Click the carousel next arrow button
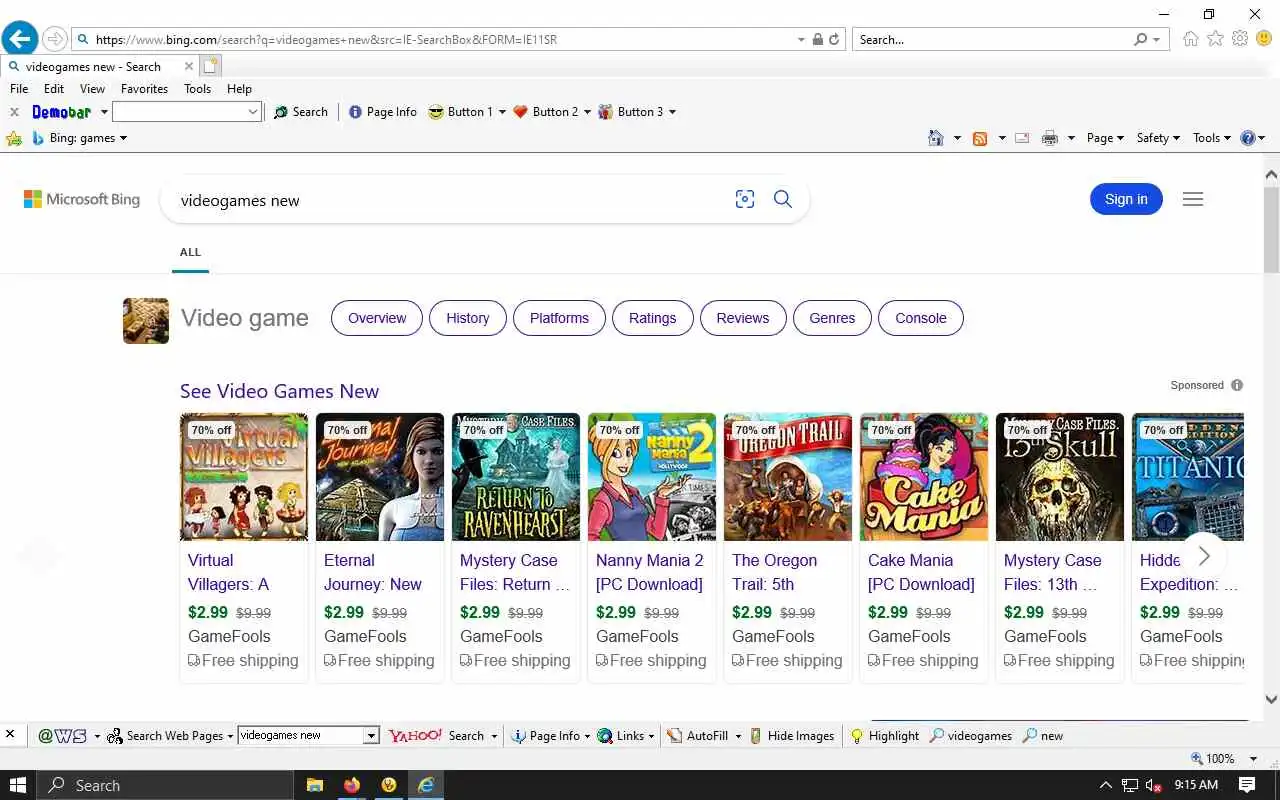 tap(1204, 555)
